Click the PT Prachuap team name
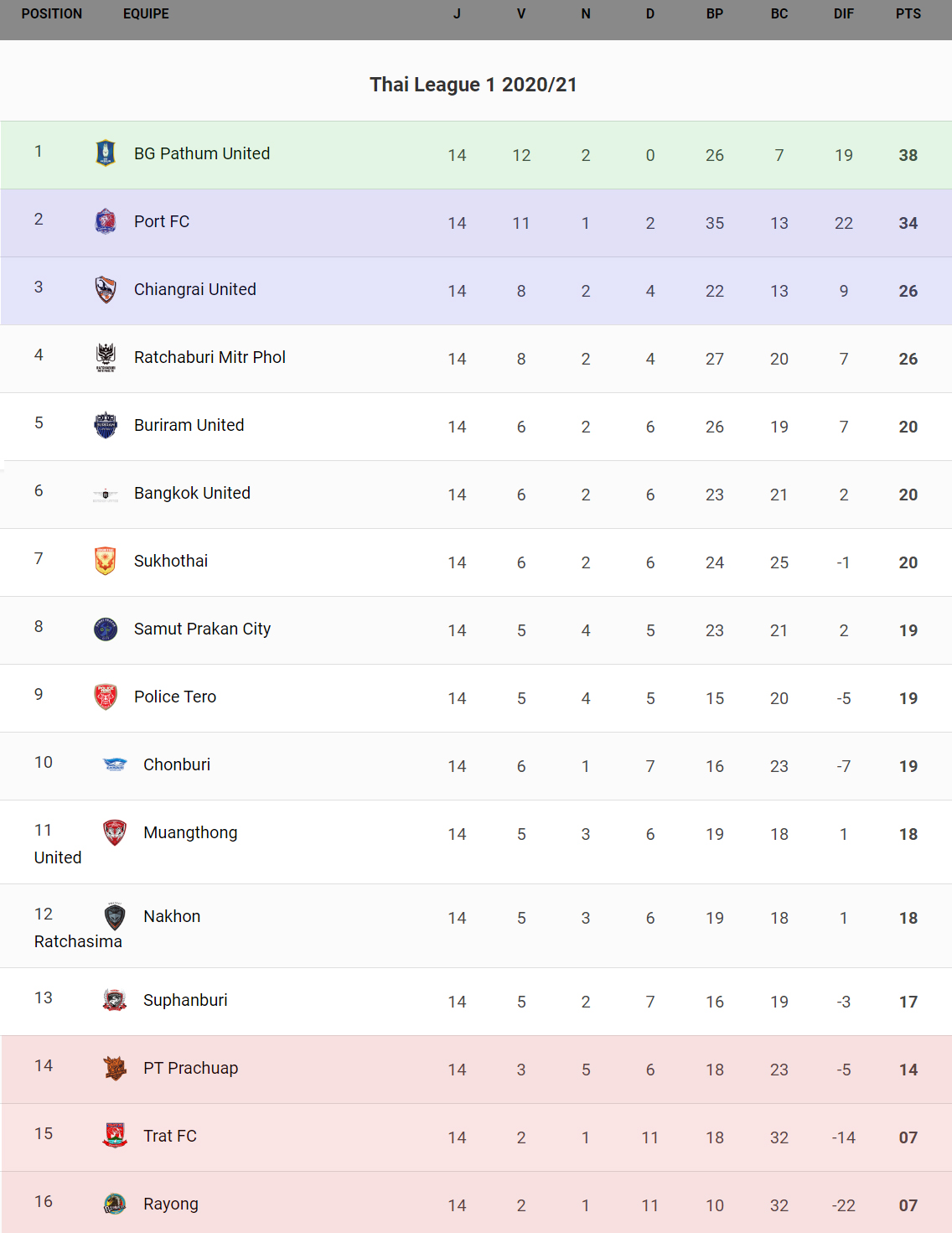This screenshot has width=952, height=1233. pyautogui.click(x=190, y=1068)
